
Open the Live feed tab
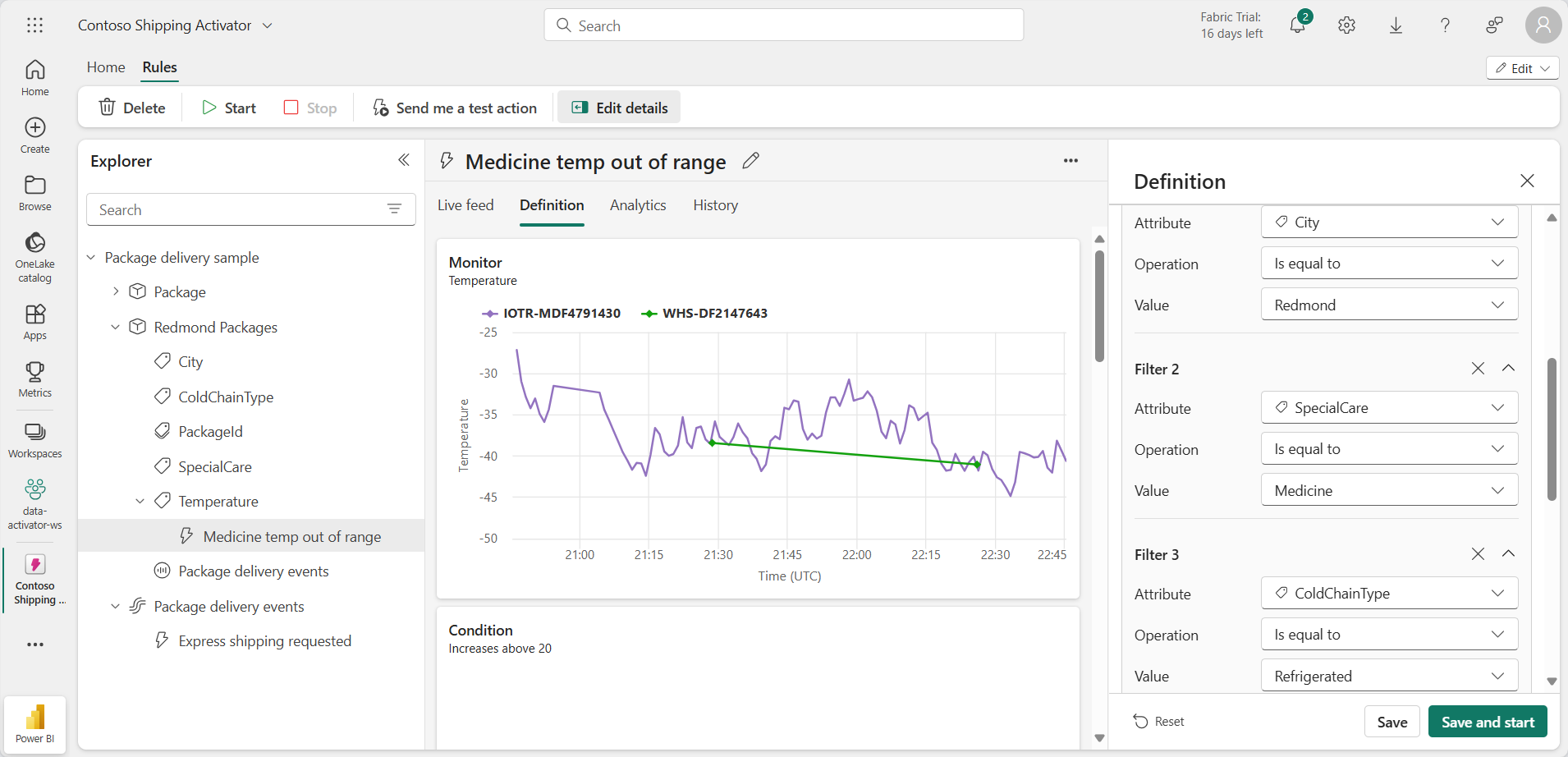[465, 205]
